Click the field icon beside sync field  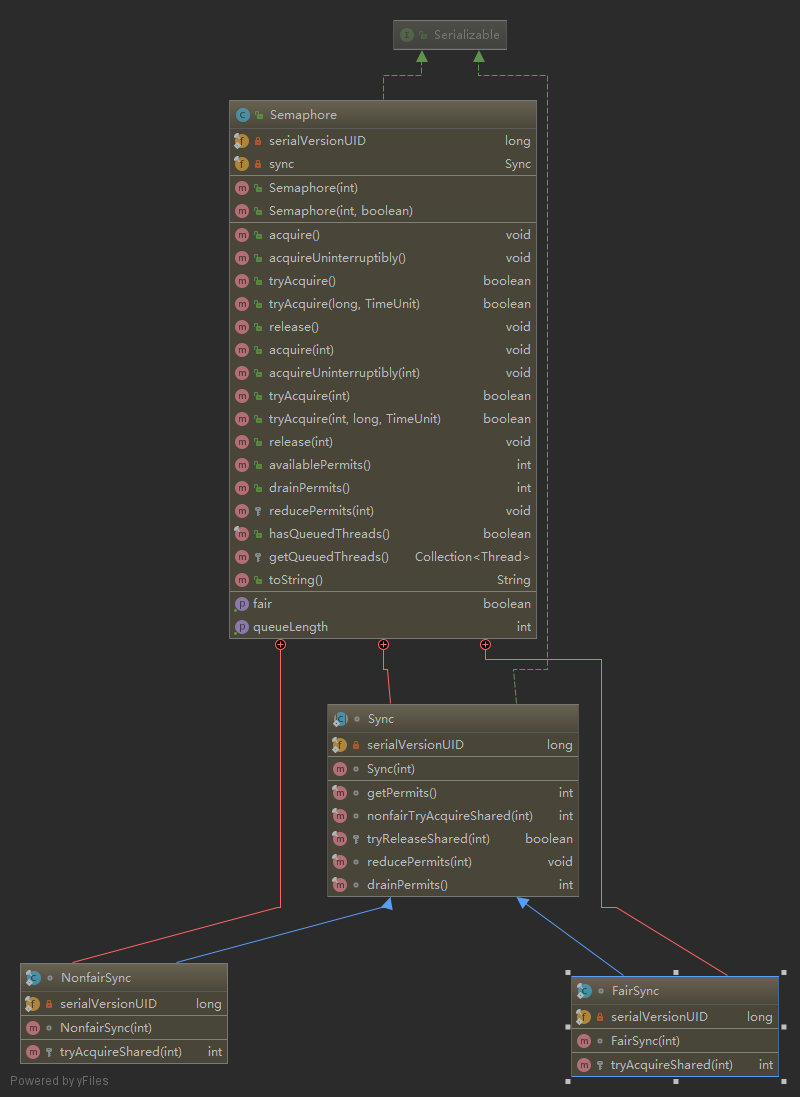[x=241, y=164]
